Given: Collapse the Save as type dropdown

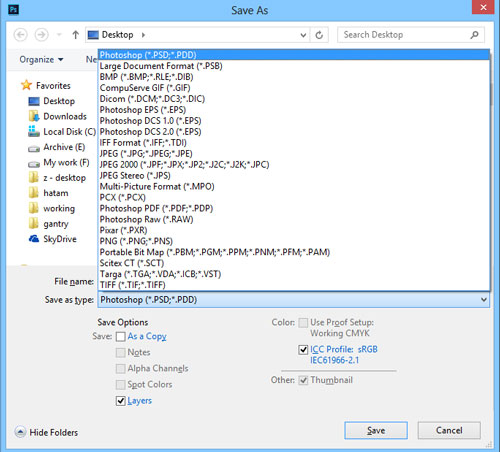Looking at the screenshot, I should click(484, 300).
